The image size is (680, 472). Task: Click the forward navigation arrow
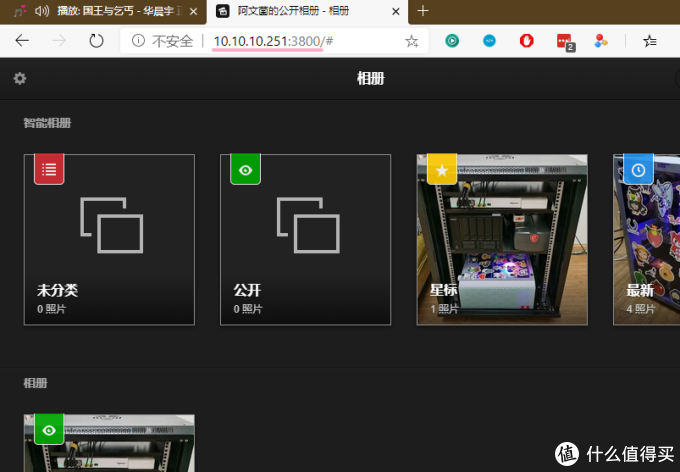coord(59,41)
